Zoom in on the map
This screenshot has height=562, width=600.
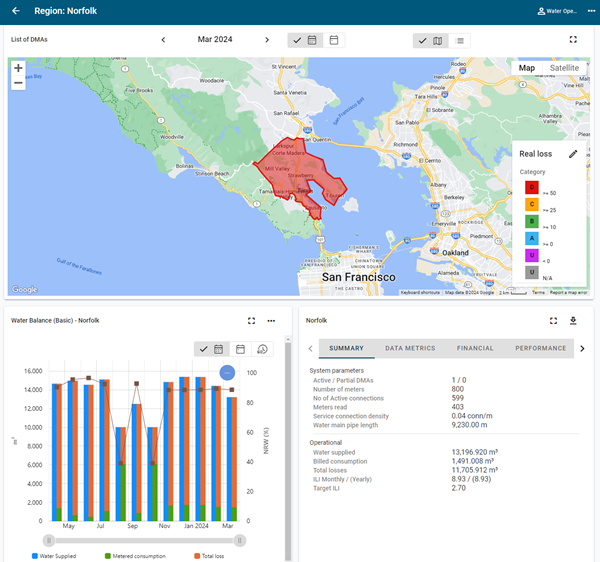pyautogui.click(x=18, y=68)
